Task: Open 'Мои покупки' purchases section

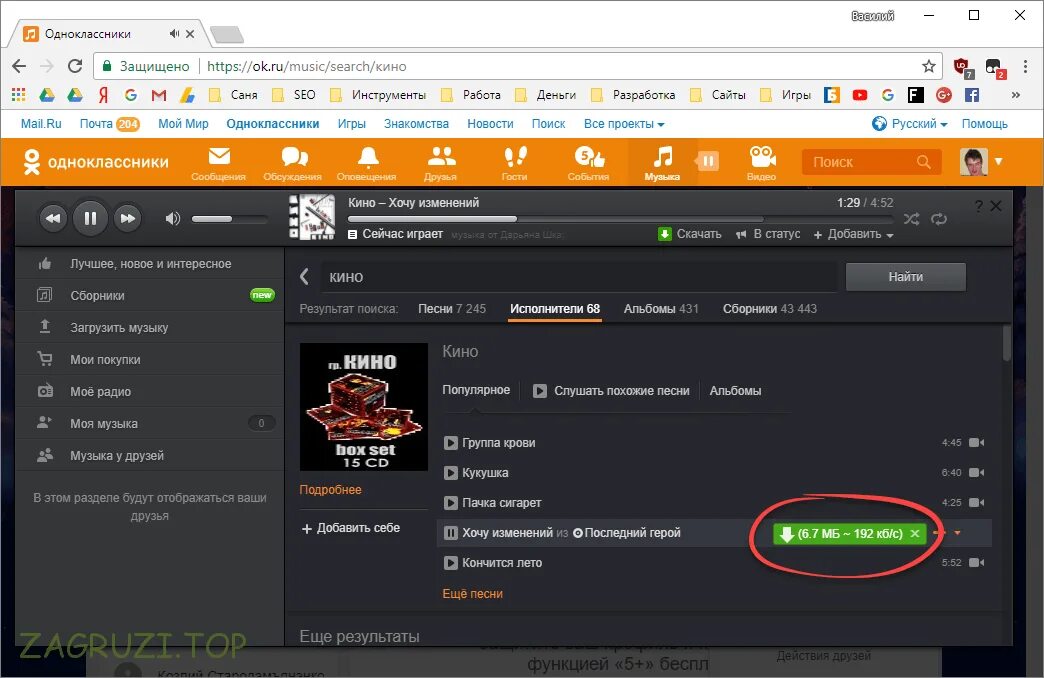Action: click(150, 360)
